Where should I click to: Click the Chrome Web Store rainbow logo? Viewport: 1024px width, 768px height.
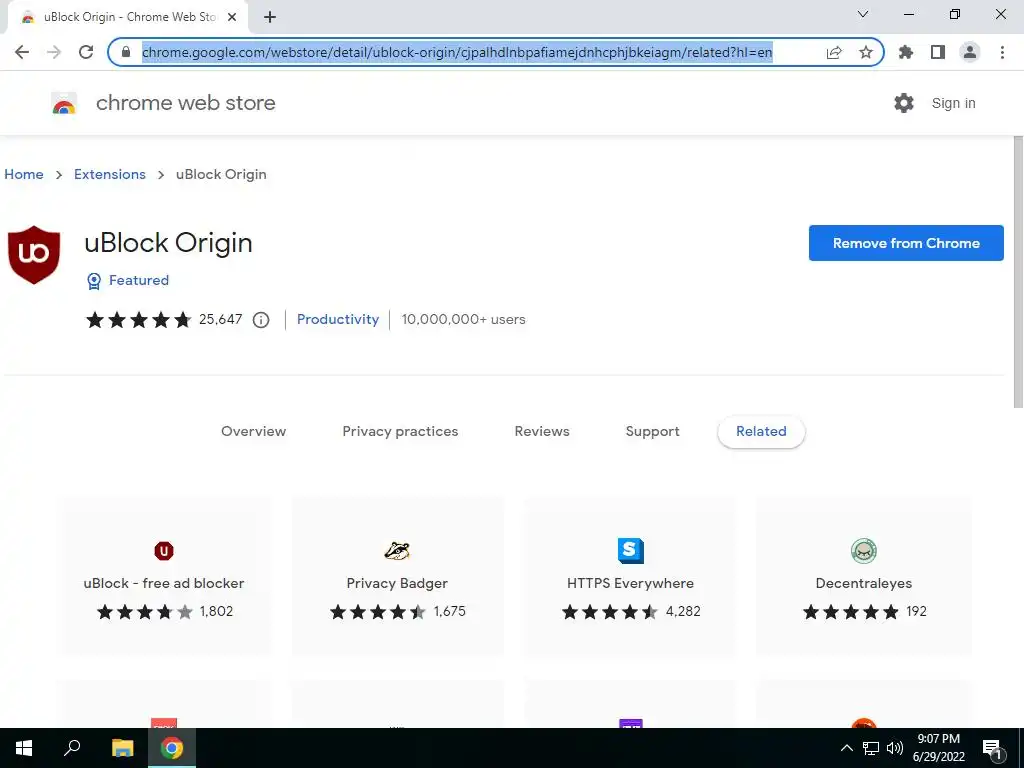tap(64, 103)
